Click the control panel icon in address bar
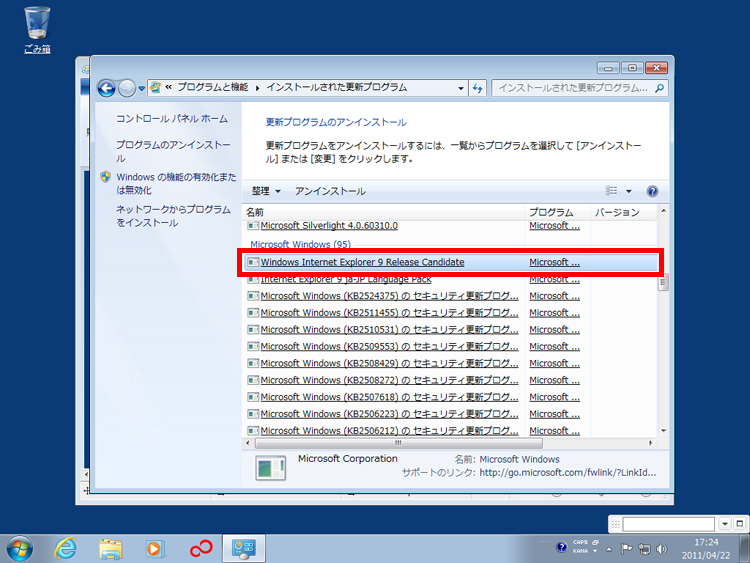The width and height of the screenshot is (750, 563). [155, 88]
